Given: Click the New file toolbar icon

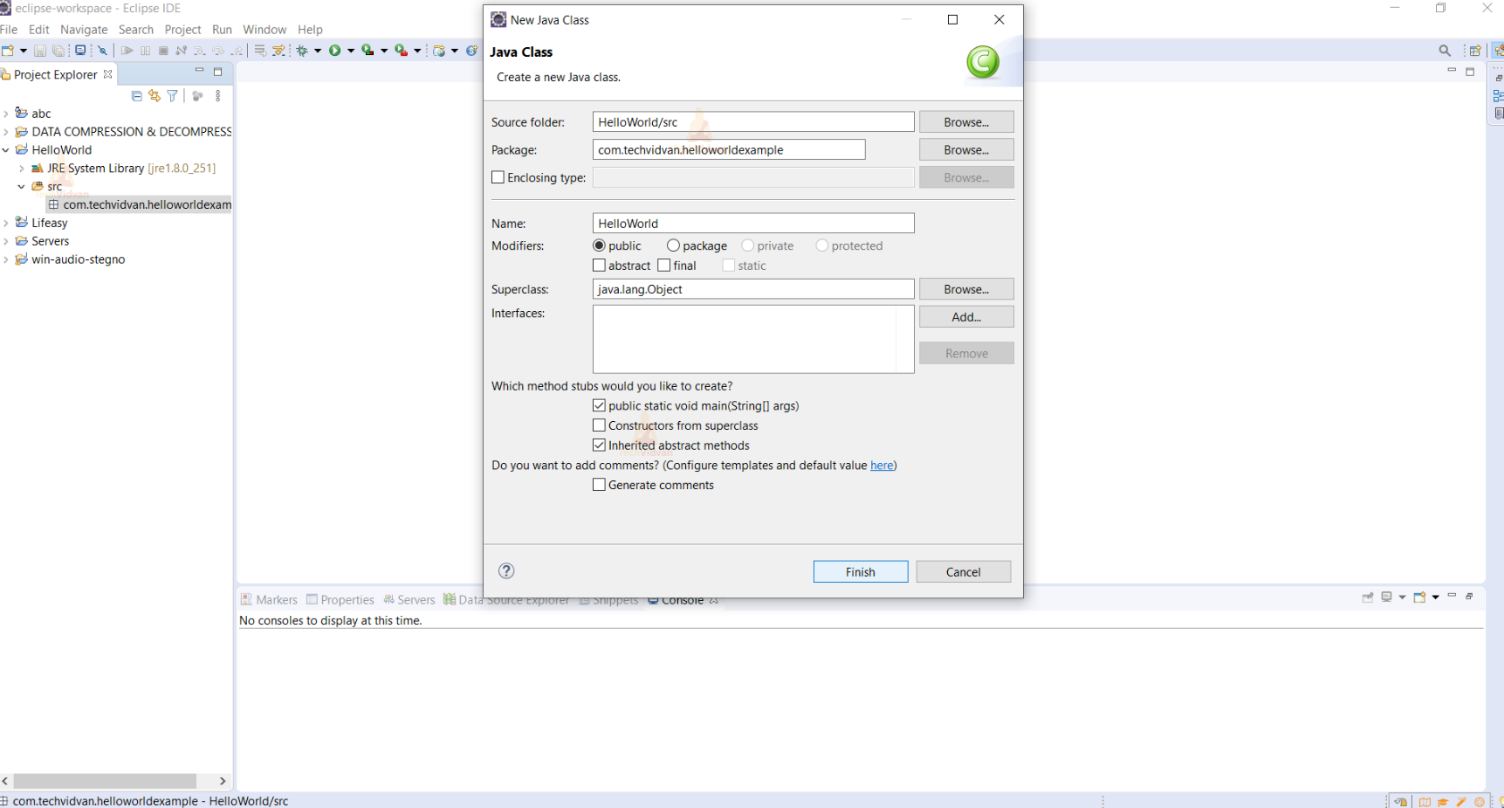Looking at the screenshot, I should coord(8,51).
